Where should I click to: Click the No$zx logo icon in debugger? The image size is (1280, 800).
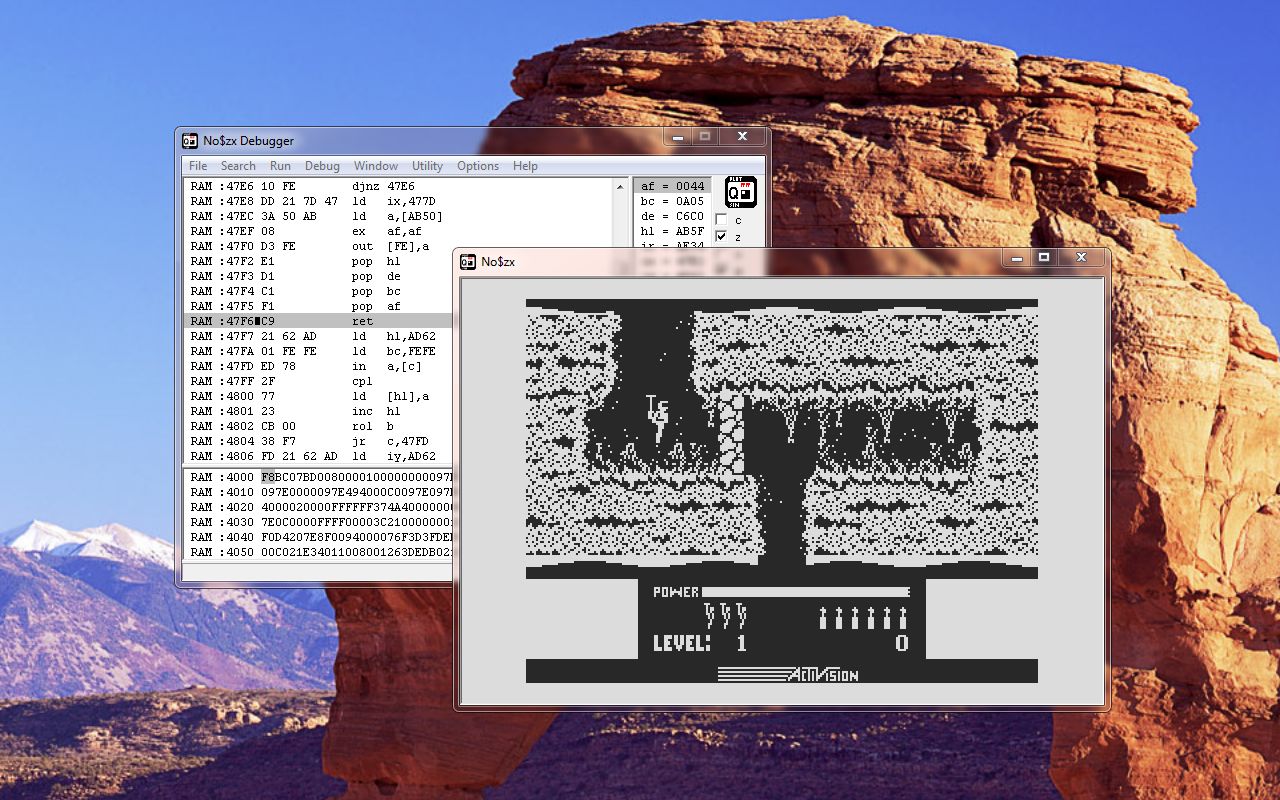740,191
